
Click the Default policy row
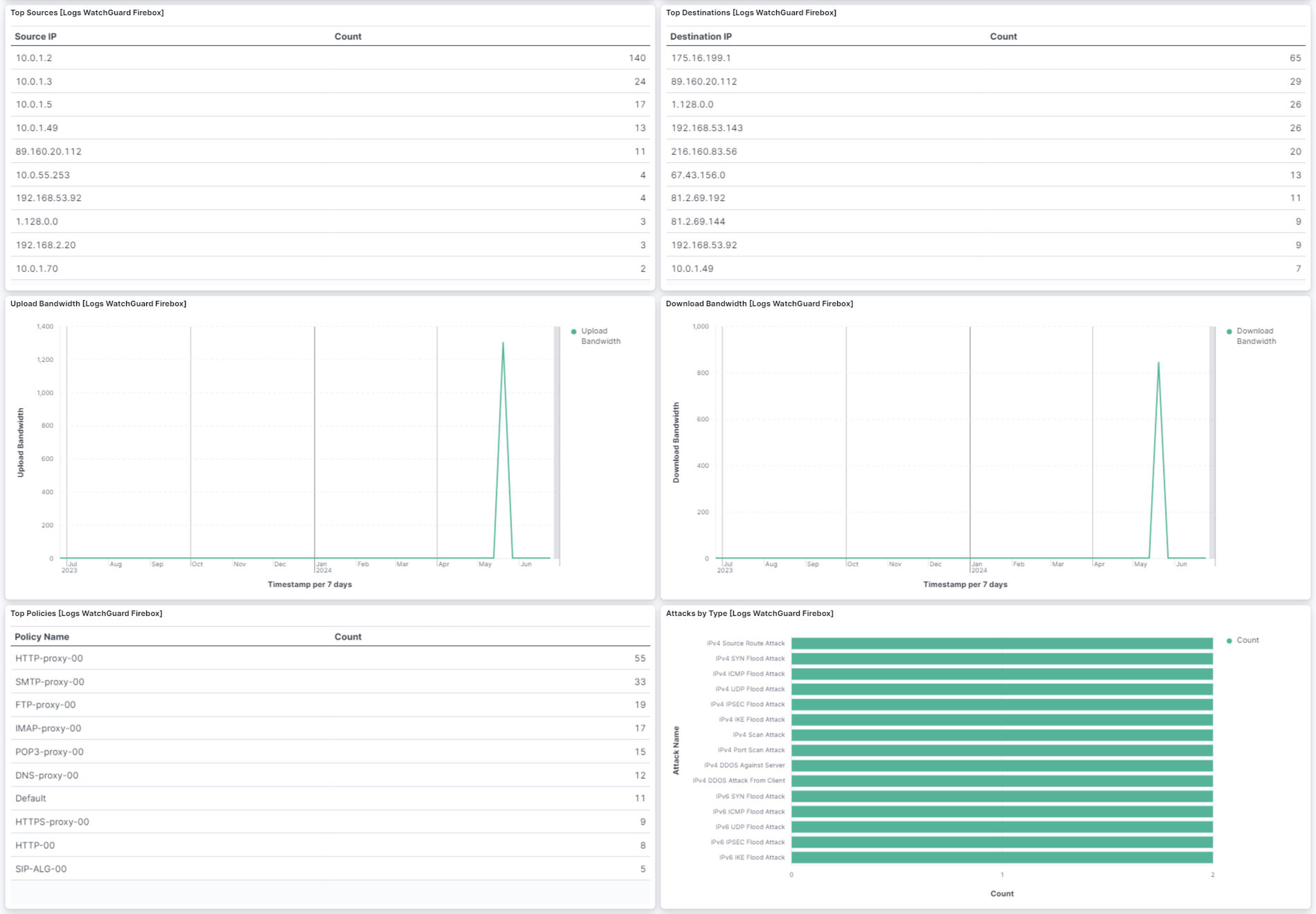coord(29,798)
